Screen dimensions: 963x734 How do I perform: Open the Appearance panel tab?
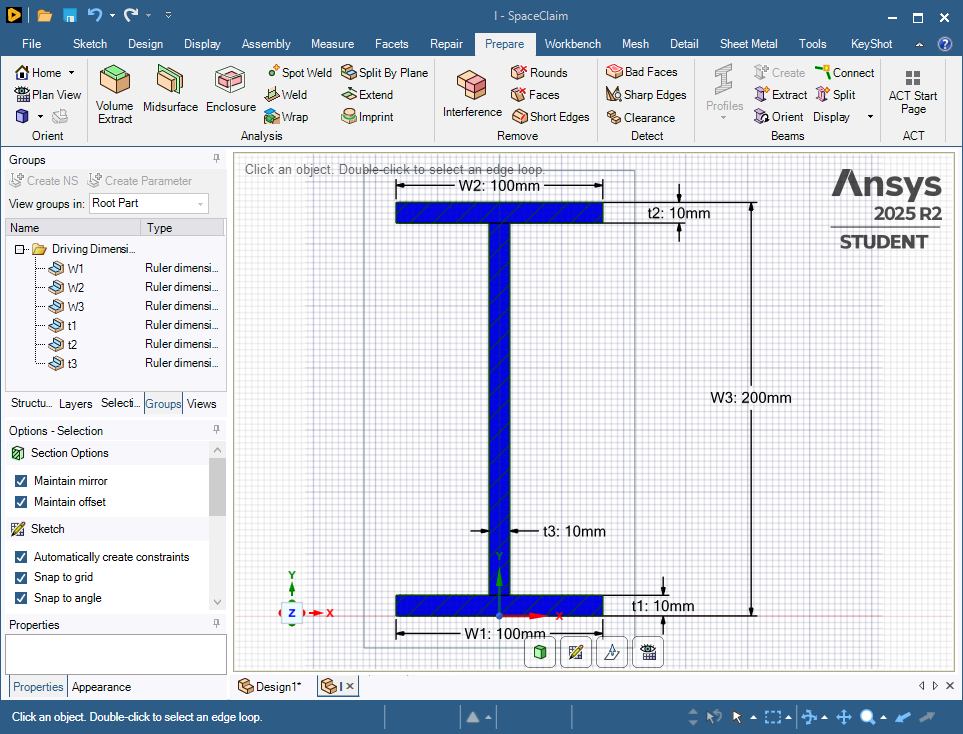pyautogui.click(x=101, y=687)
